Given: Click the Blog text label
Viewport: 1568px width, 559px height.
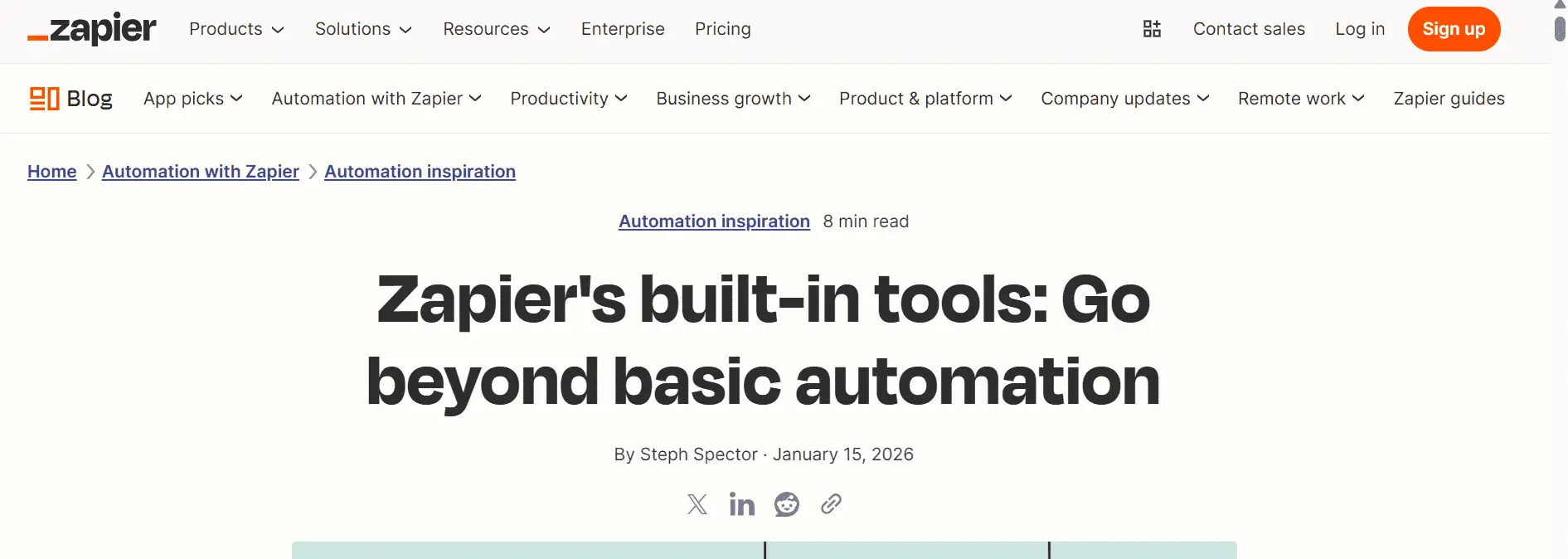Looking at the screenshot, I should coord(90,99).
